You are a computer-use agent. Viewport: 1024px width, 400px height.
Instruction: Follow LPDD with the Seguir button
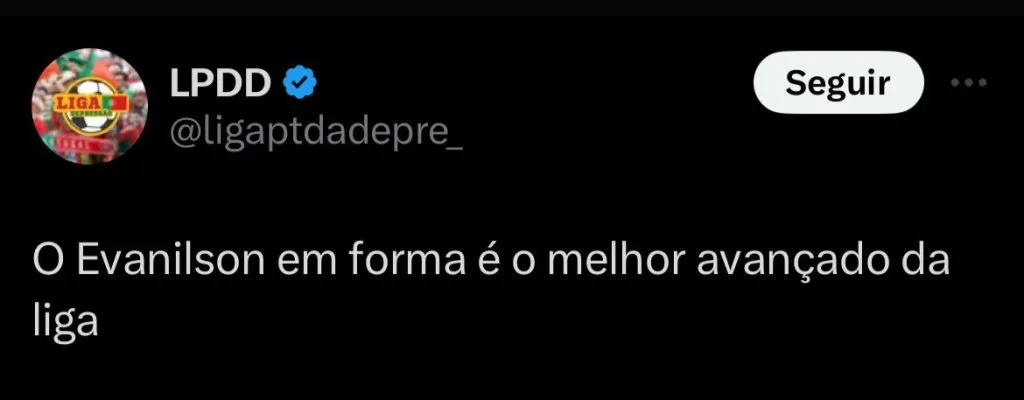pyautogui.click(x=839, y=83)
